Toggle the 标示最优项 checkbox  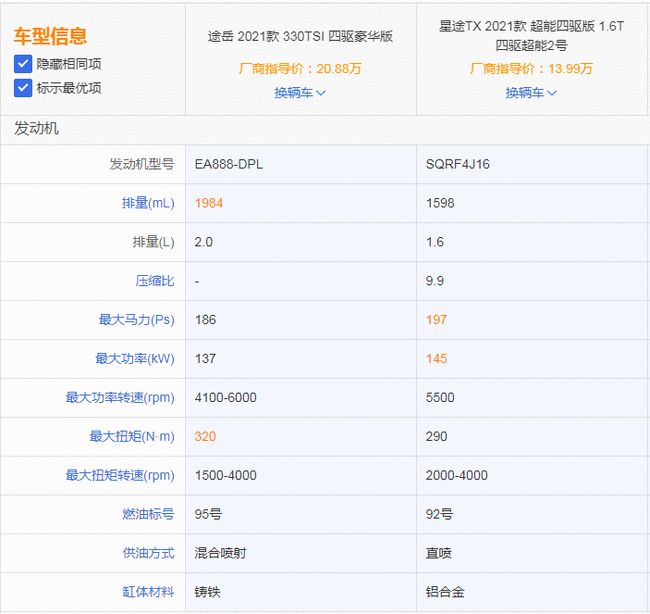[23, 88]
